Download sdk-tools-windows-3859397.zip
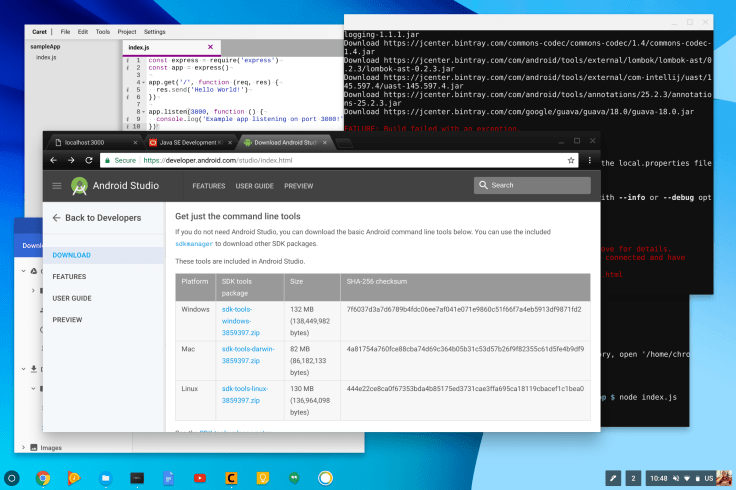 tap(240, 321)
